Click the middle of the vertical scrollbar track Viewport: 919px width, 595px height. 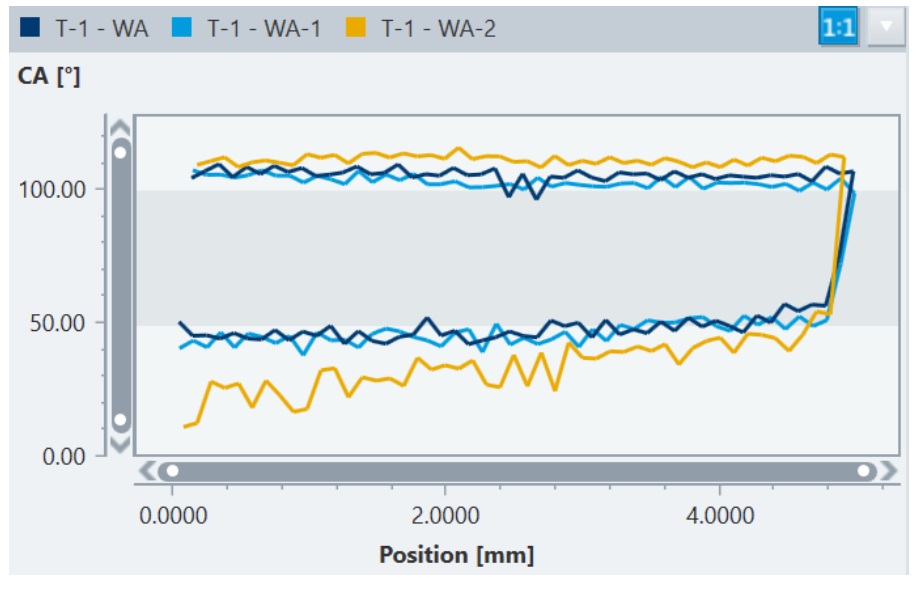pyautogui.click(x=121, y=286)
